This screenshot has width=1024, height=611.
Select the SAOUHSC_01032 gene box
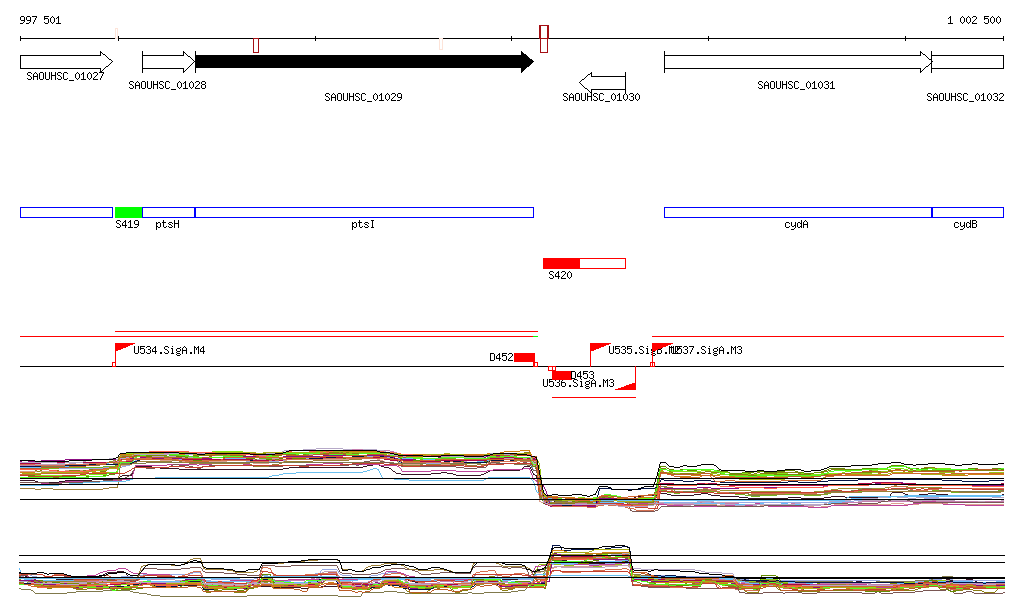tap(968, 62)
